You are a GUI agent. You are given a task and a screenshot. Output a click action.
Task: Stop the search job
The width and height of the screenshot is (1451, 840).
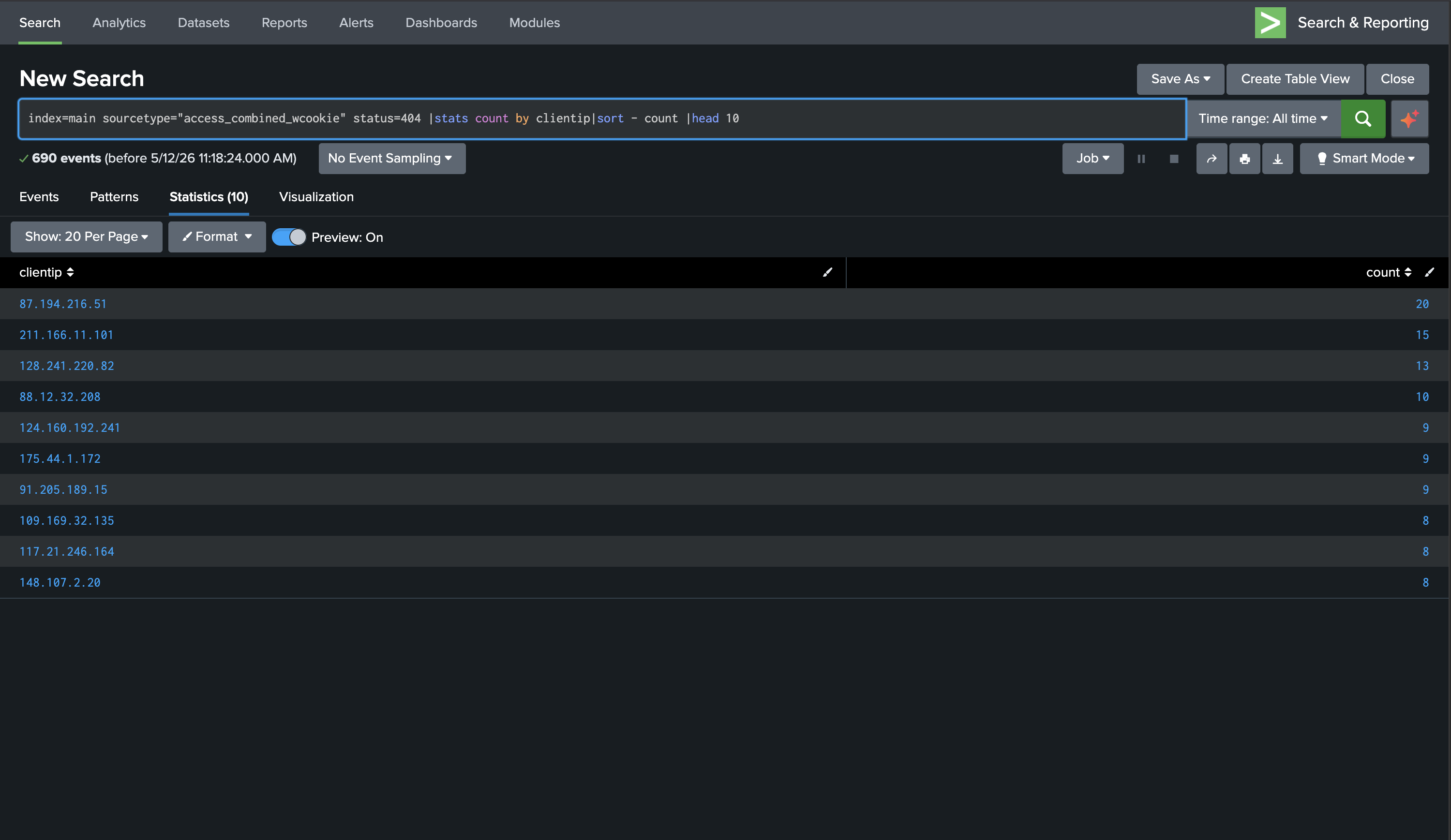click(x=1174, y=159)
